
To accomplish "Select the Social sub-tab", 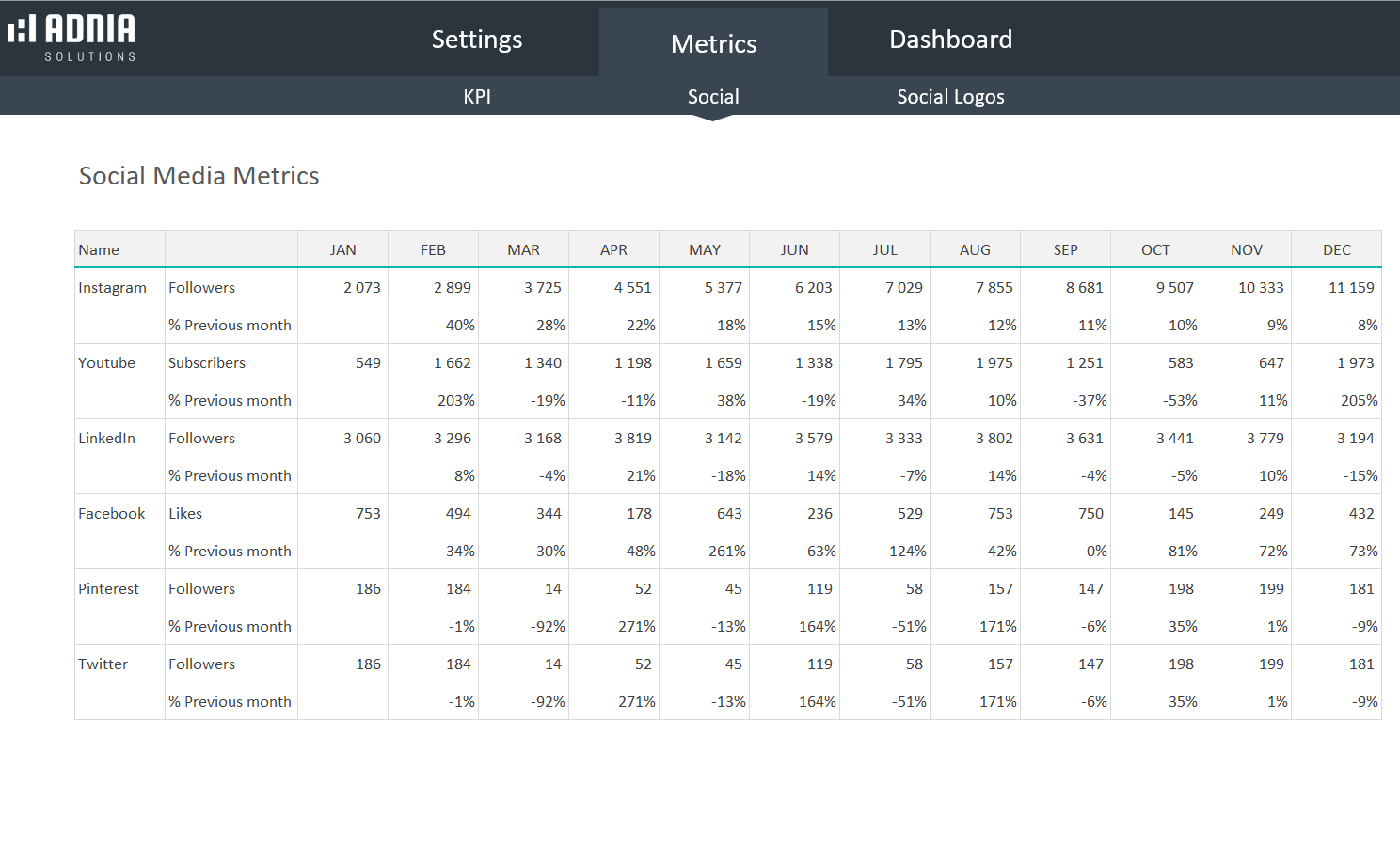I will coord(713,97).
